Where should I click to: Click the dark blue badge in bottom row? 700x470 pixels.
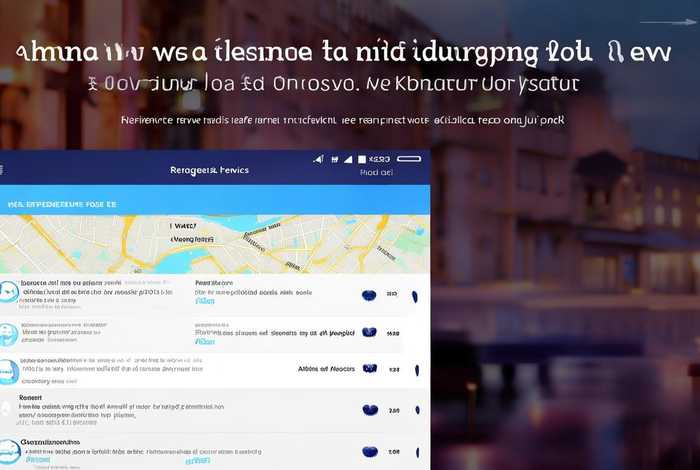[369, 451]
